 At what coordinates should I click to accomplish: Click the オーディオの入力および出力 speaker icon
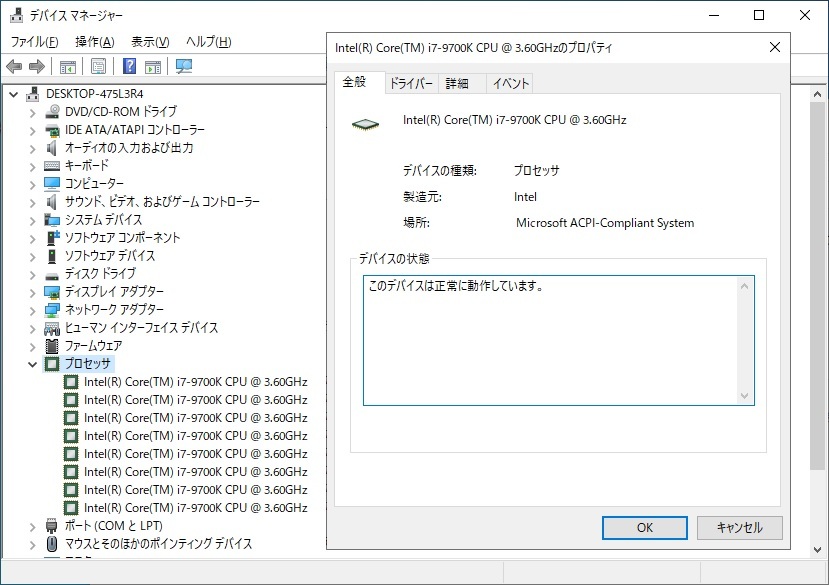(x=52, y=148)
